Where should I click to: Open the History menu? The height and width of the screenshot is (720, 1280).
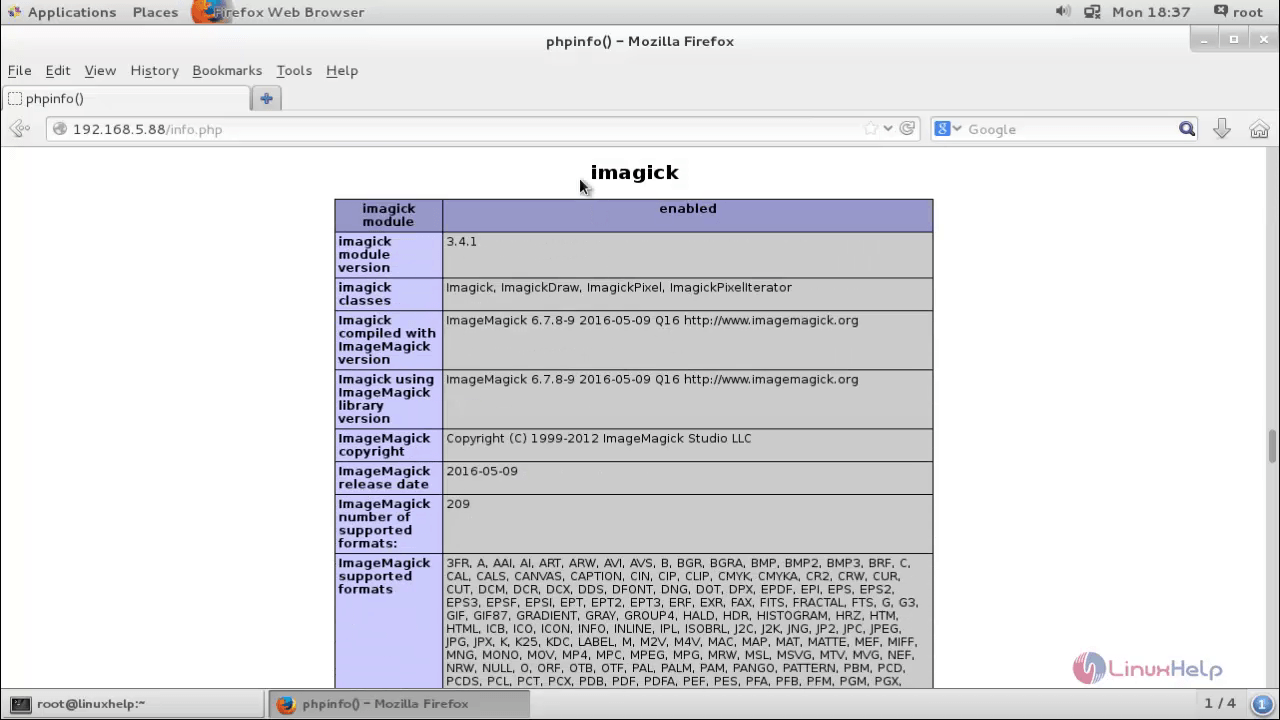pos(154,70)
